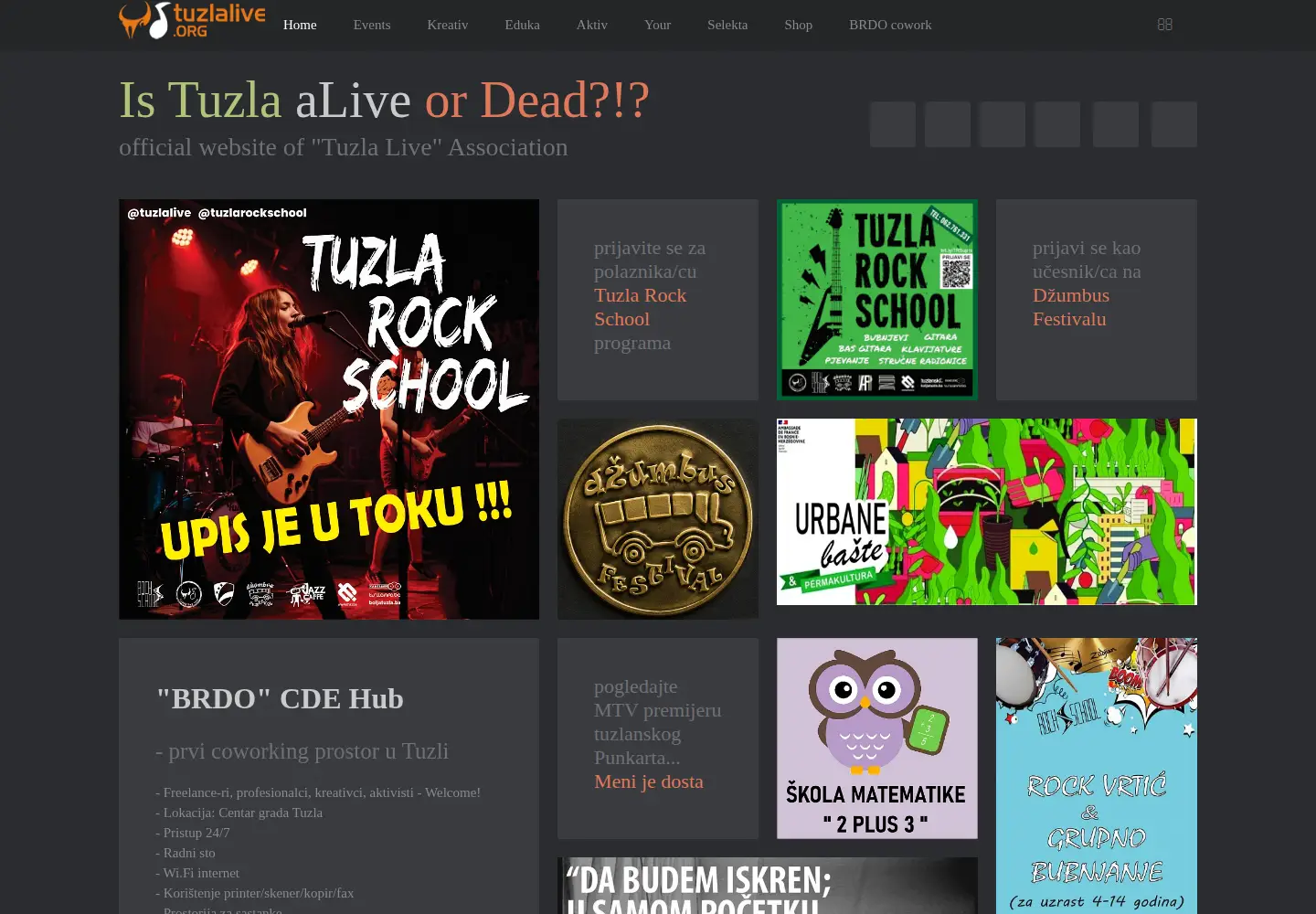Image resolution: width=1316 pixels, height=914 pixels.
Task: Click the official website subtitle text
Action: 344,147
